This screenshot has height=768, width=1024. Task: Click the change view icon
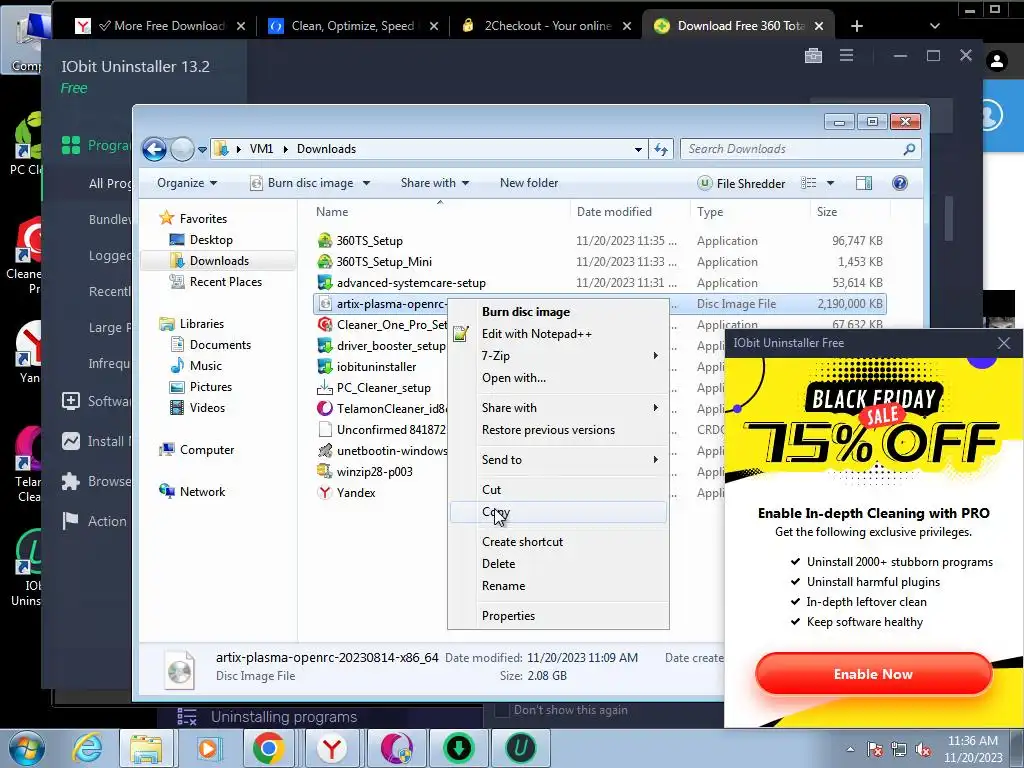[x=808, y=183]
